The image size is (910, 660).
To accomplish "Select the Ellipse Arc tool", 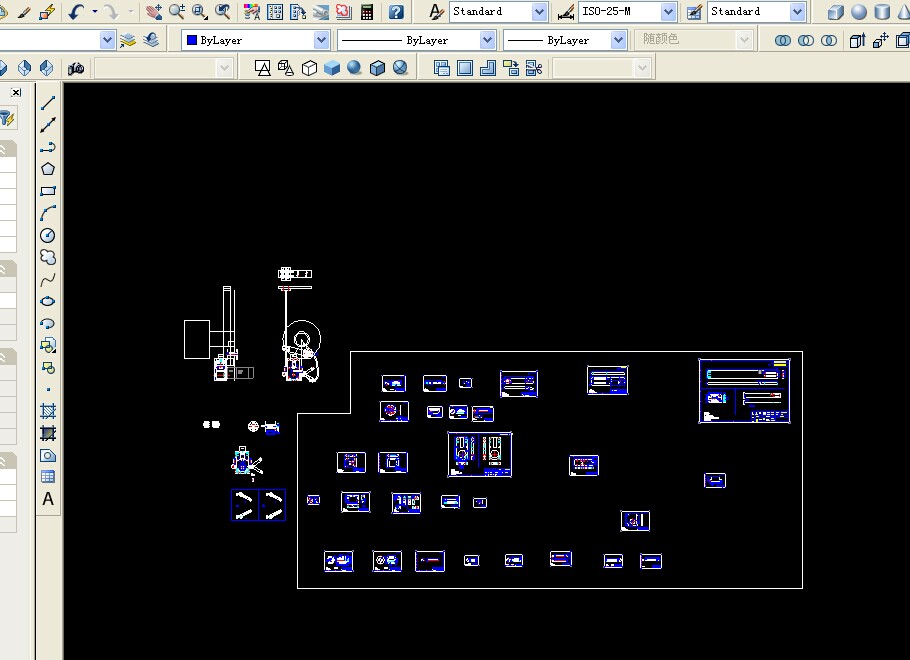I will coord(48,323).
